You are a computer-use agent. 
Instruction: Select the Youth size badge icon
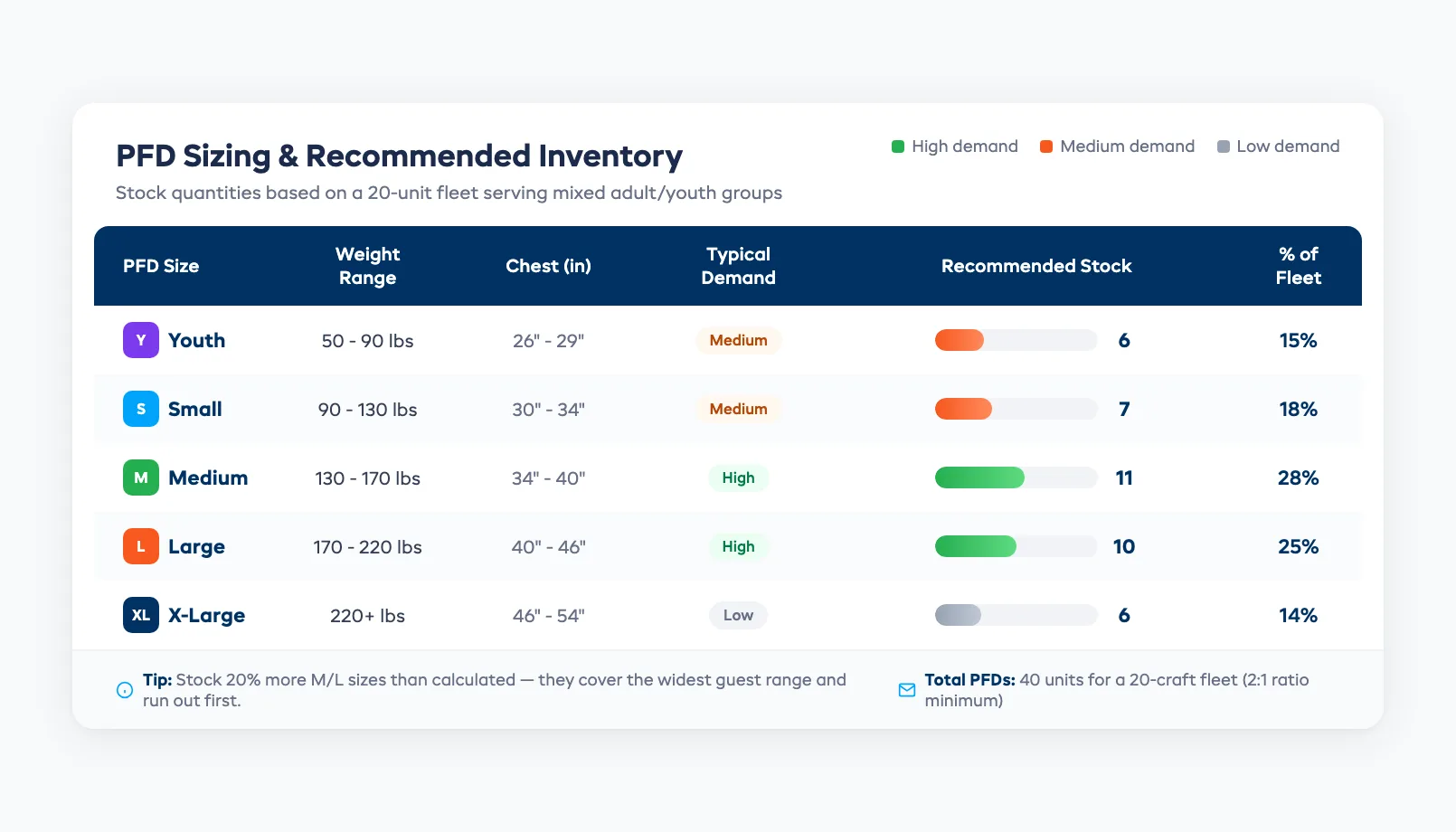tap(140, 340)
